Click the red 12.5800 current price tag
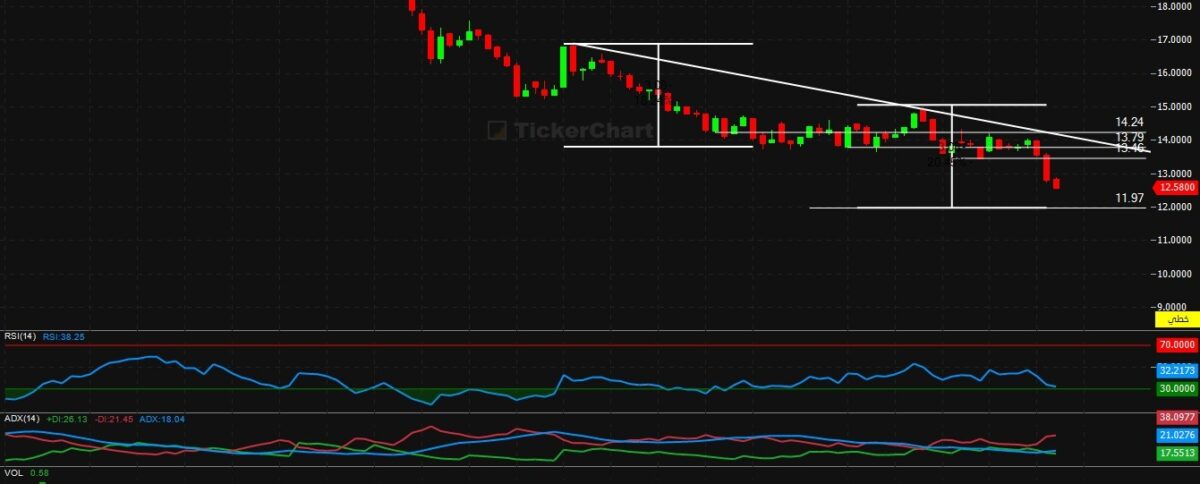This screenshot has width=1200, height=484. click(x=1176, y=187)
